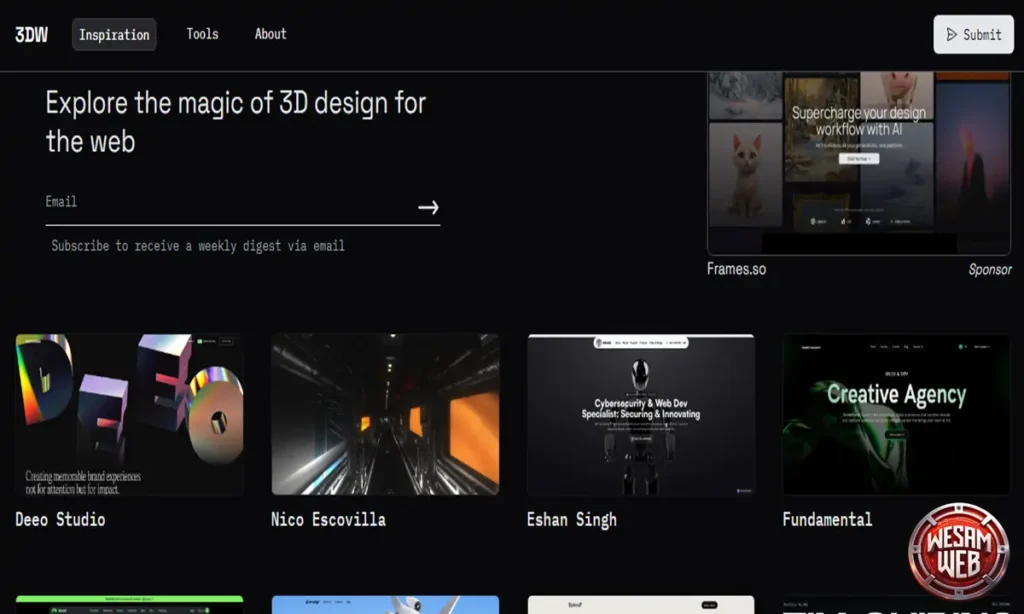Select the Fundamental title link
Image resolution: width=1024 pixels, height=614 pixels.
coord(827,520)
